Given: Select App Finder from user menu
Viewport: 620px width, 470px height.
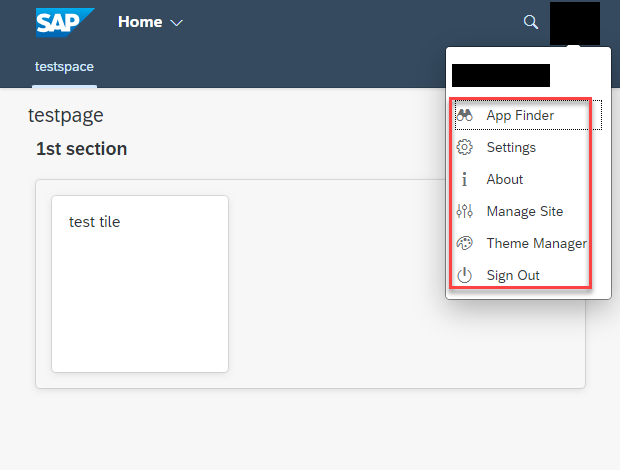Looking at the screenshot, I should 528,115.
